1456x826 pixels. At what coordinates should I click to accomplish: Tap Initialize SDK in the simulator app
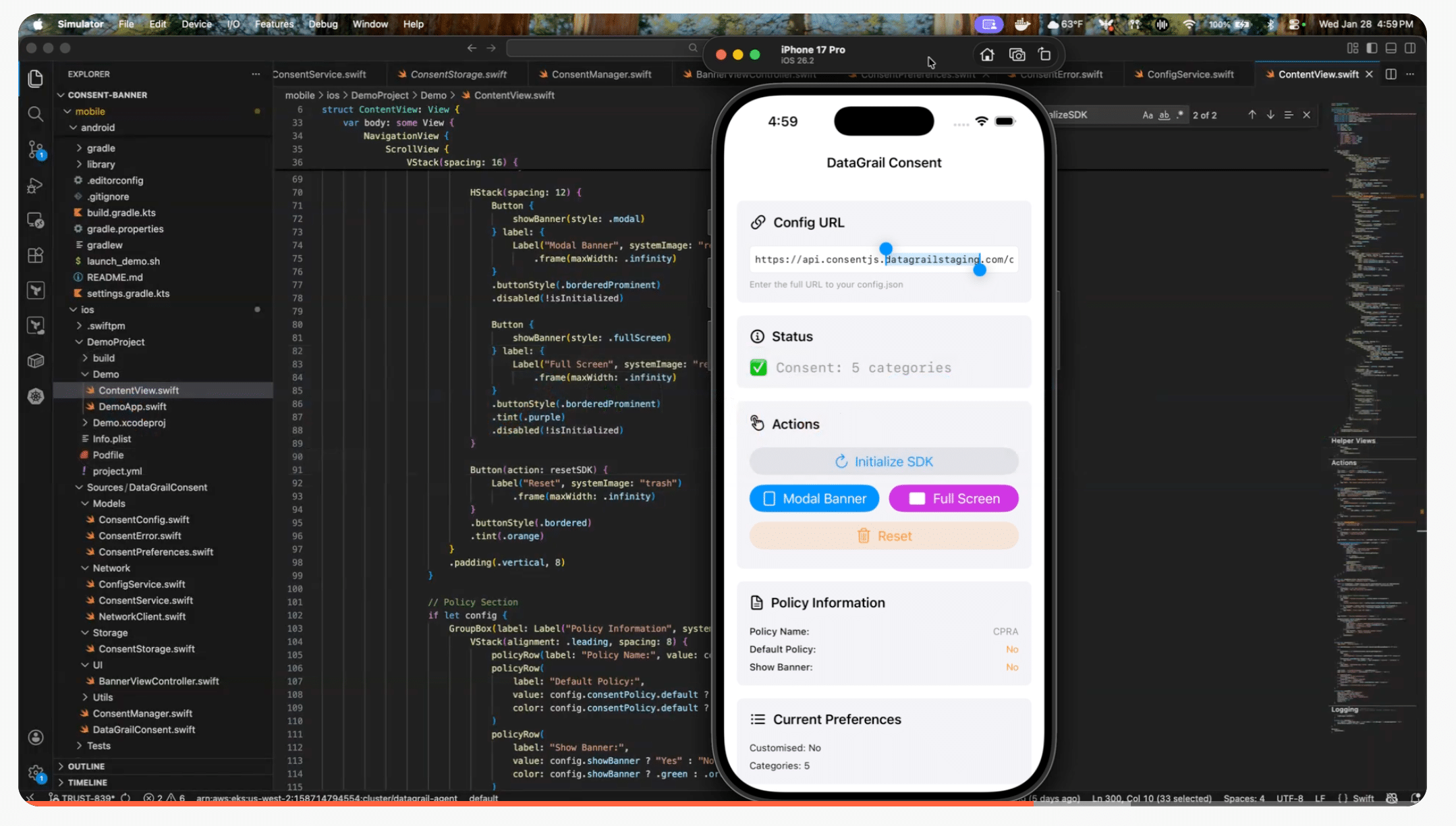tap(884, 461)
